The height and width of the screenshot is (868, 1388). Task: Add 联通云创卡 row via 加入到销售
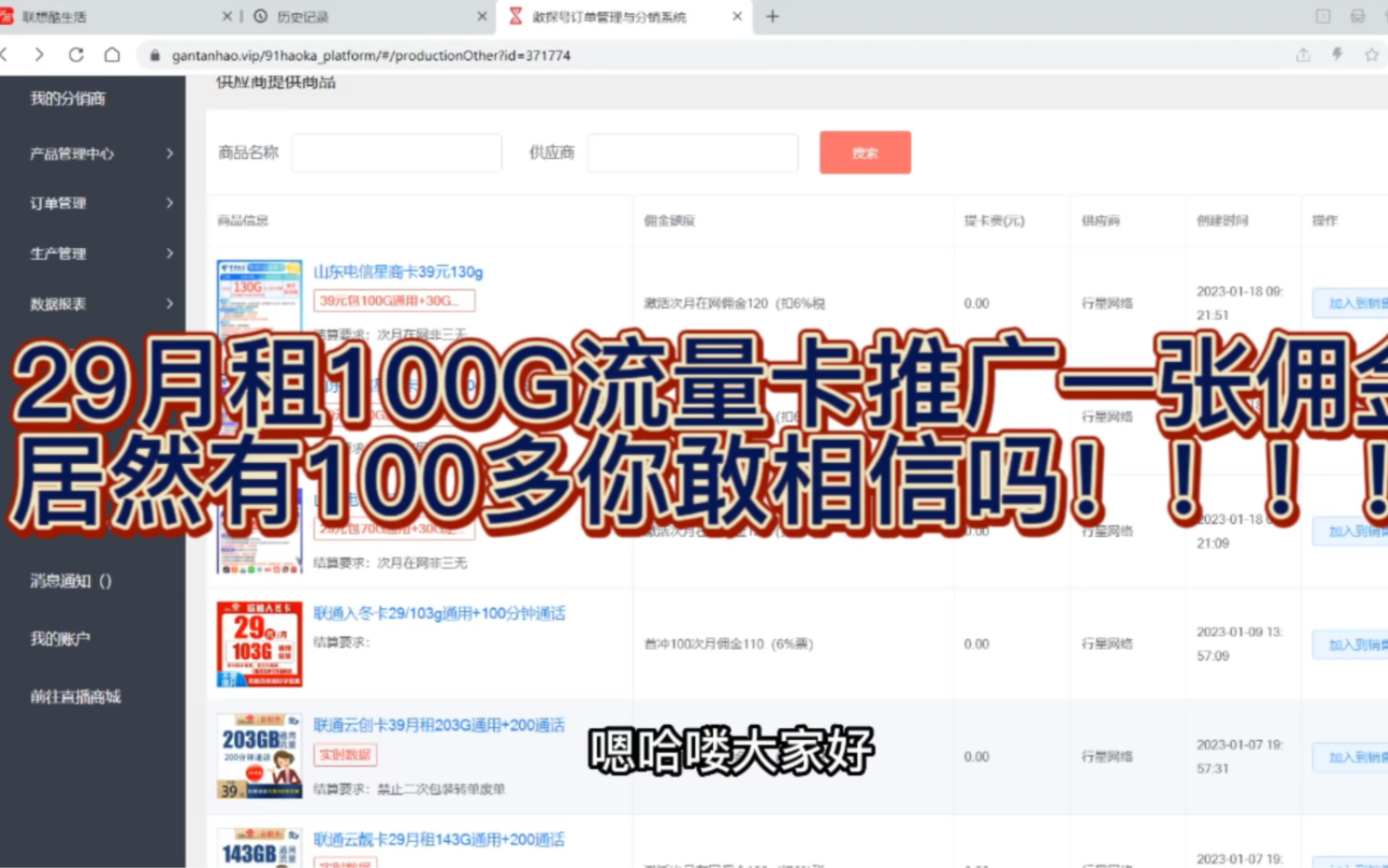1350,758
